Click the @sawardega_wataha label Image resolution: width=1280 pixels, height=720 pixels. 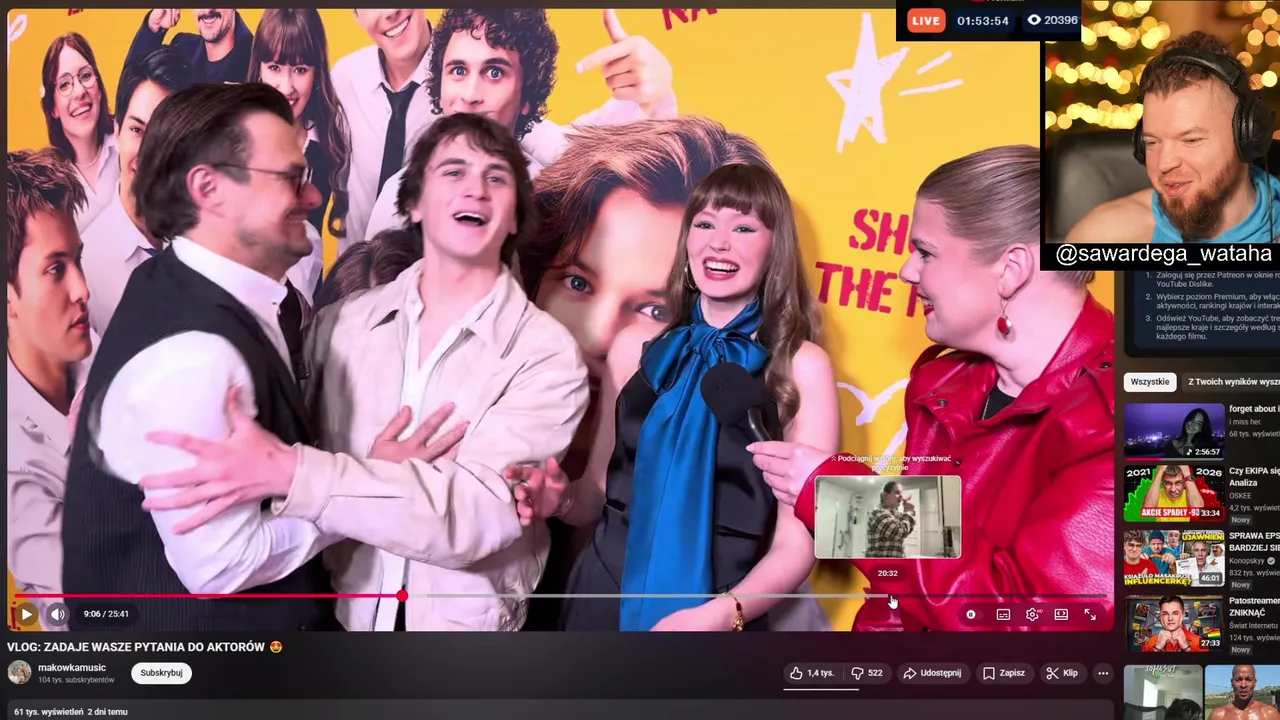[1163, 254]
